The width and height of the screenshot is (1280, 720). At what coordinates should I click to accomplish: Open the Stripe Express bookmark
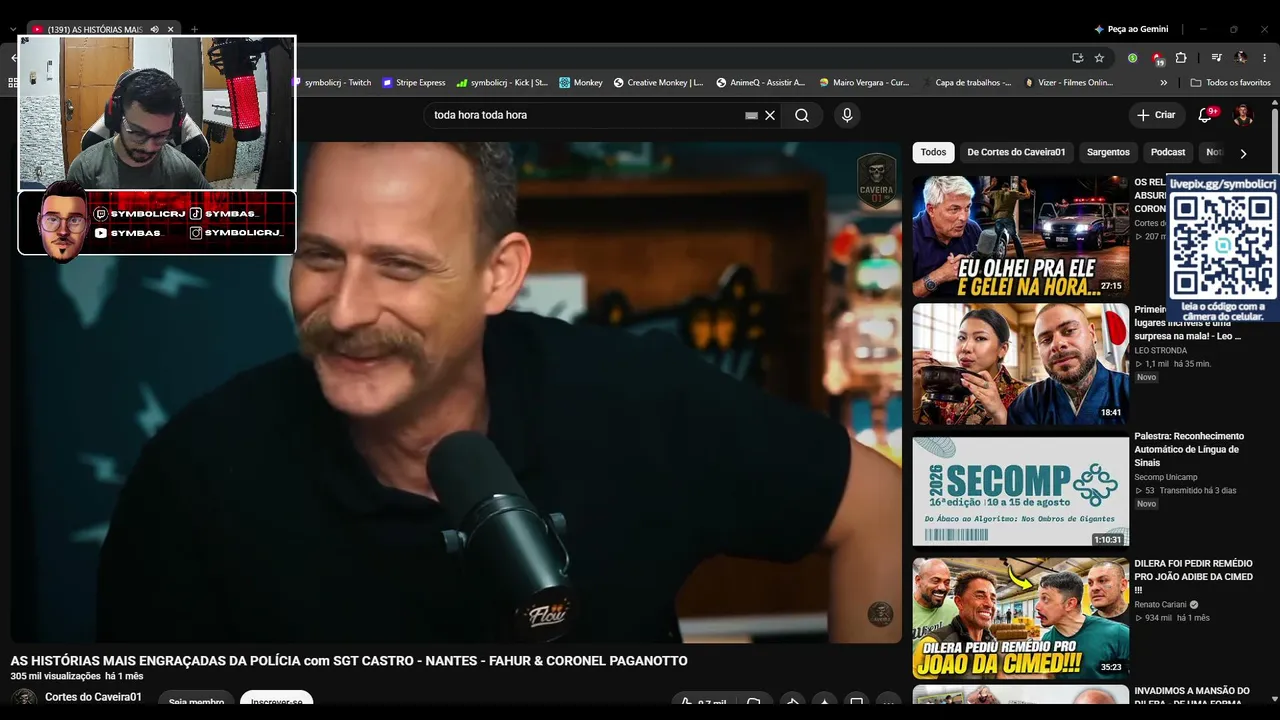(x=414, y=83)
